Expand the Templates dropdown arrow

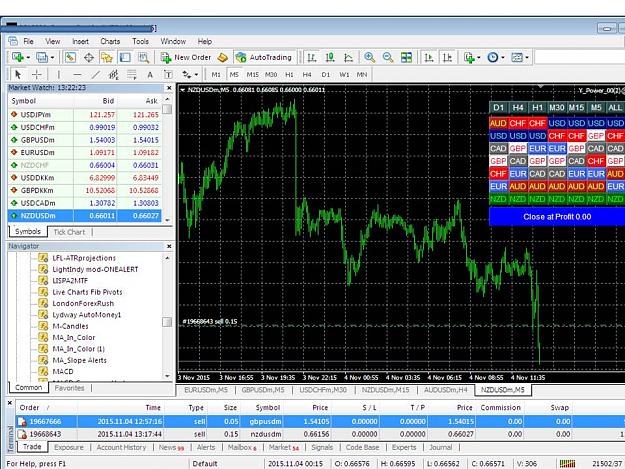tap(527, 58)
